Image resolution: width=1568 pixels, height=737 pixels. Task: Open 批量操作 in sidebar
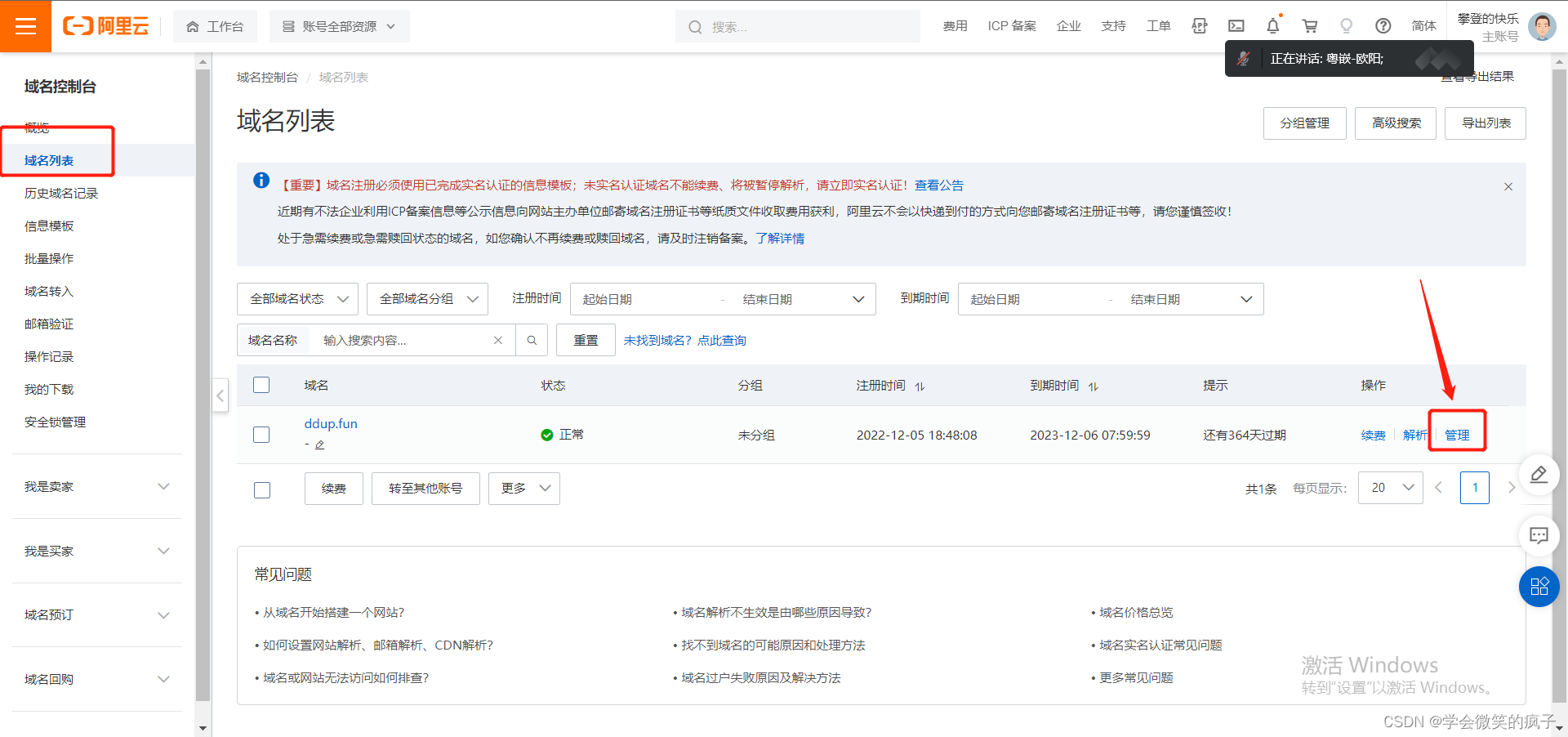coord(49,258)
